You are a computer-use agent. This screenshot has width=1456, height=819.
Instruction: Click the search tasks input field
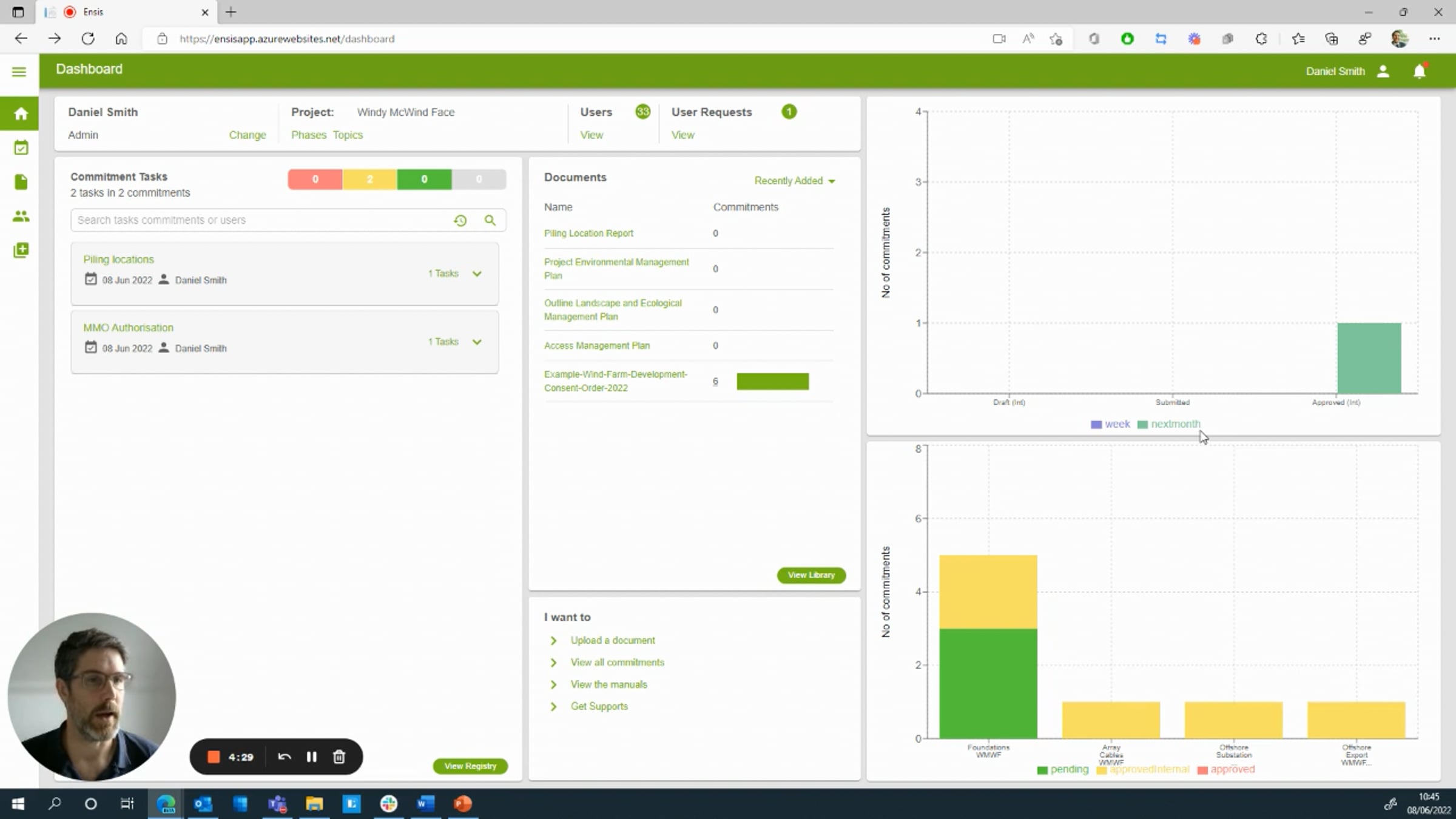click(261, 220)
